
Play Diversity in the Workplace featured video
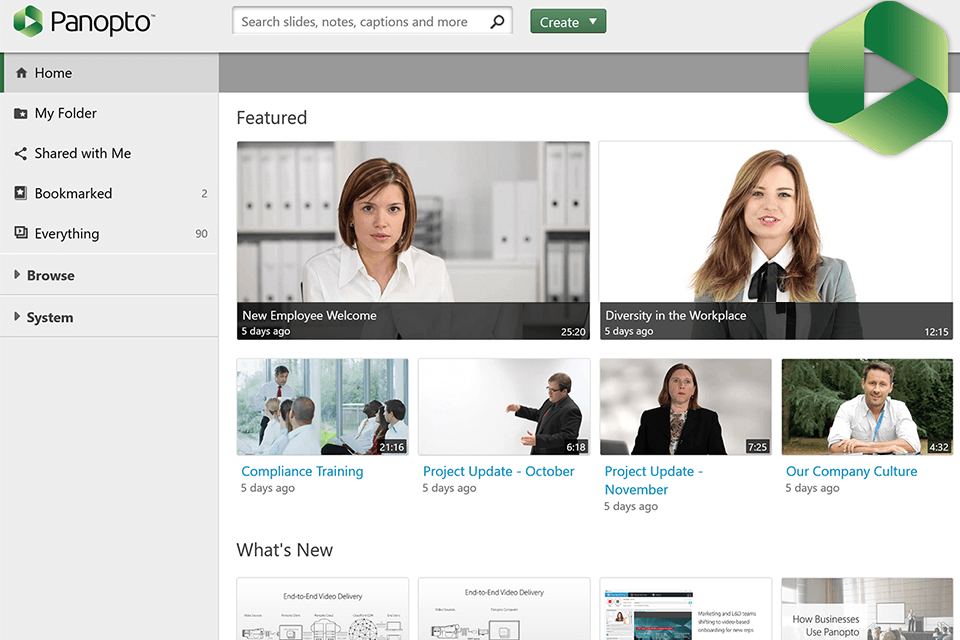click(776, 240)
